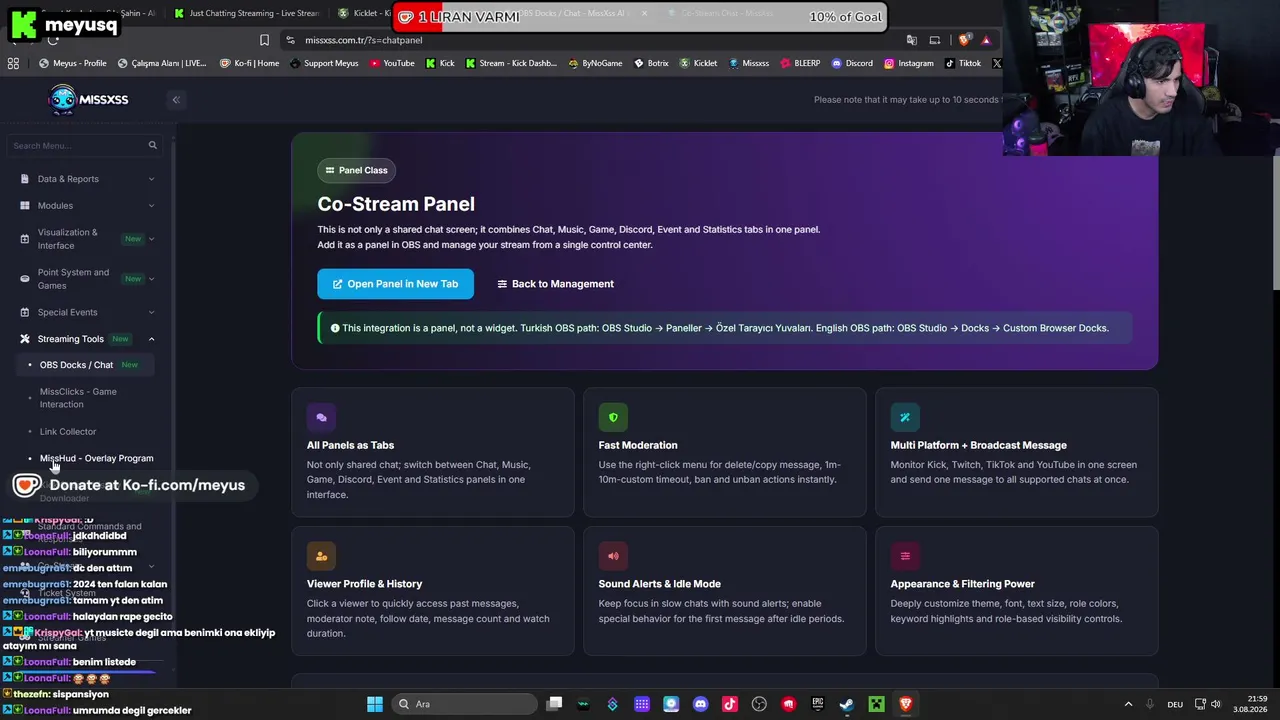Viewport: 1280px width, 720px height.
Task: Open the Instagram bookmark
Action: [908, 63]
